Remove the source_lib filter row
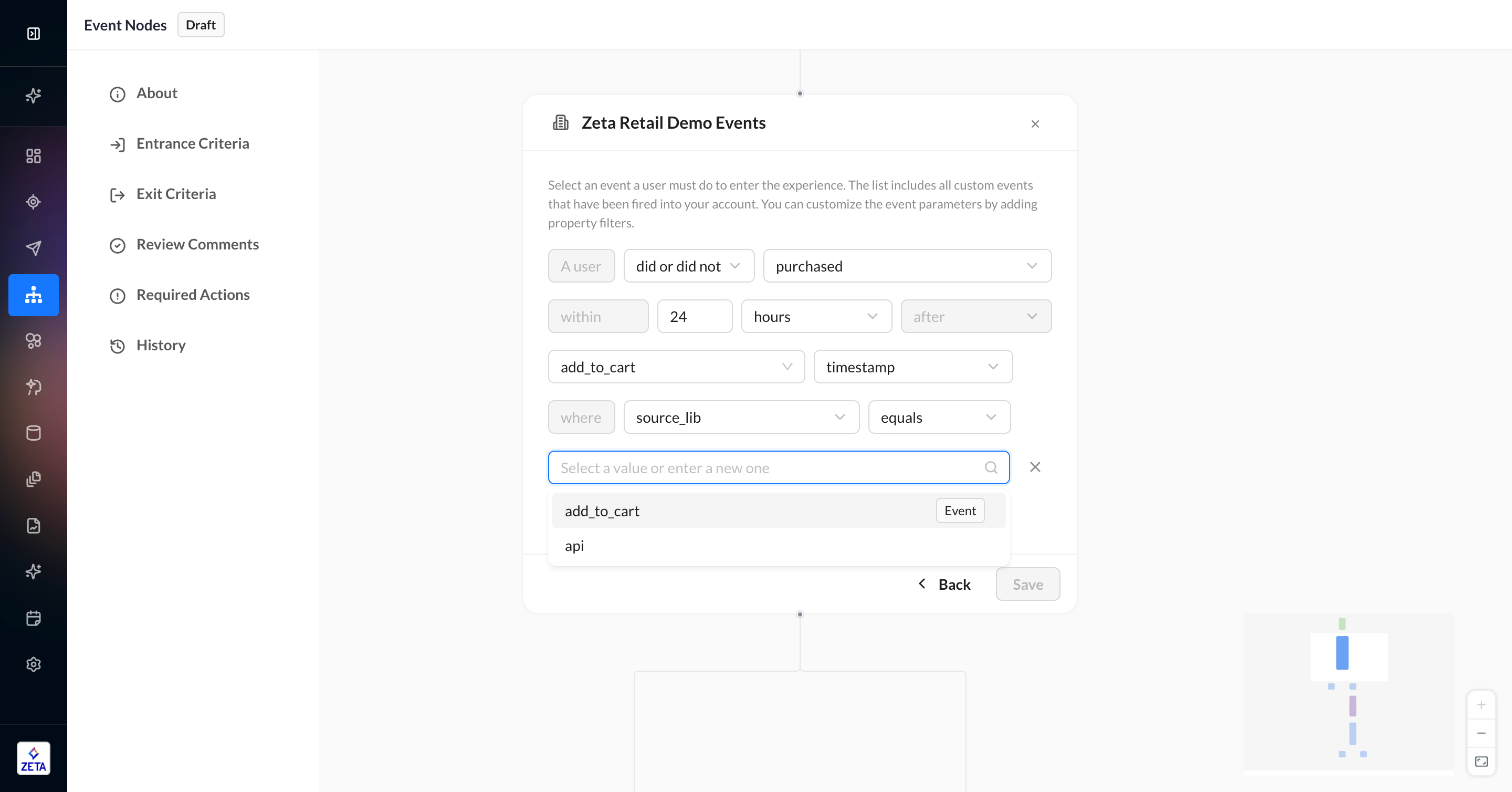 (x=1035, y=467)
